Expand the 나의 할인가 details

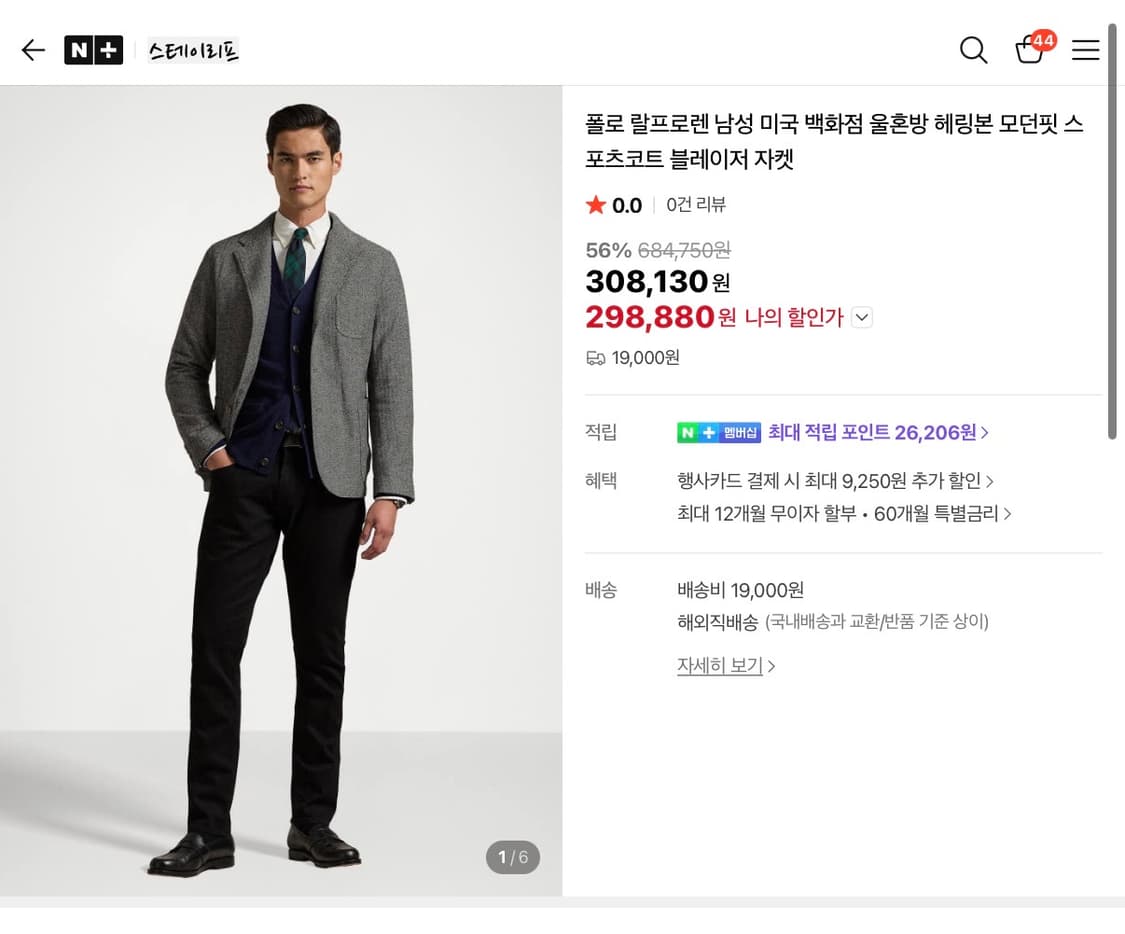(861, 316)
